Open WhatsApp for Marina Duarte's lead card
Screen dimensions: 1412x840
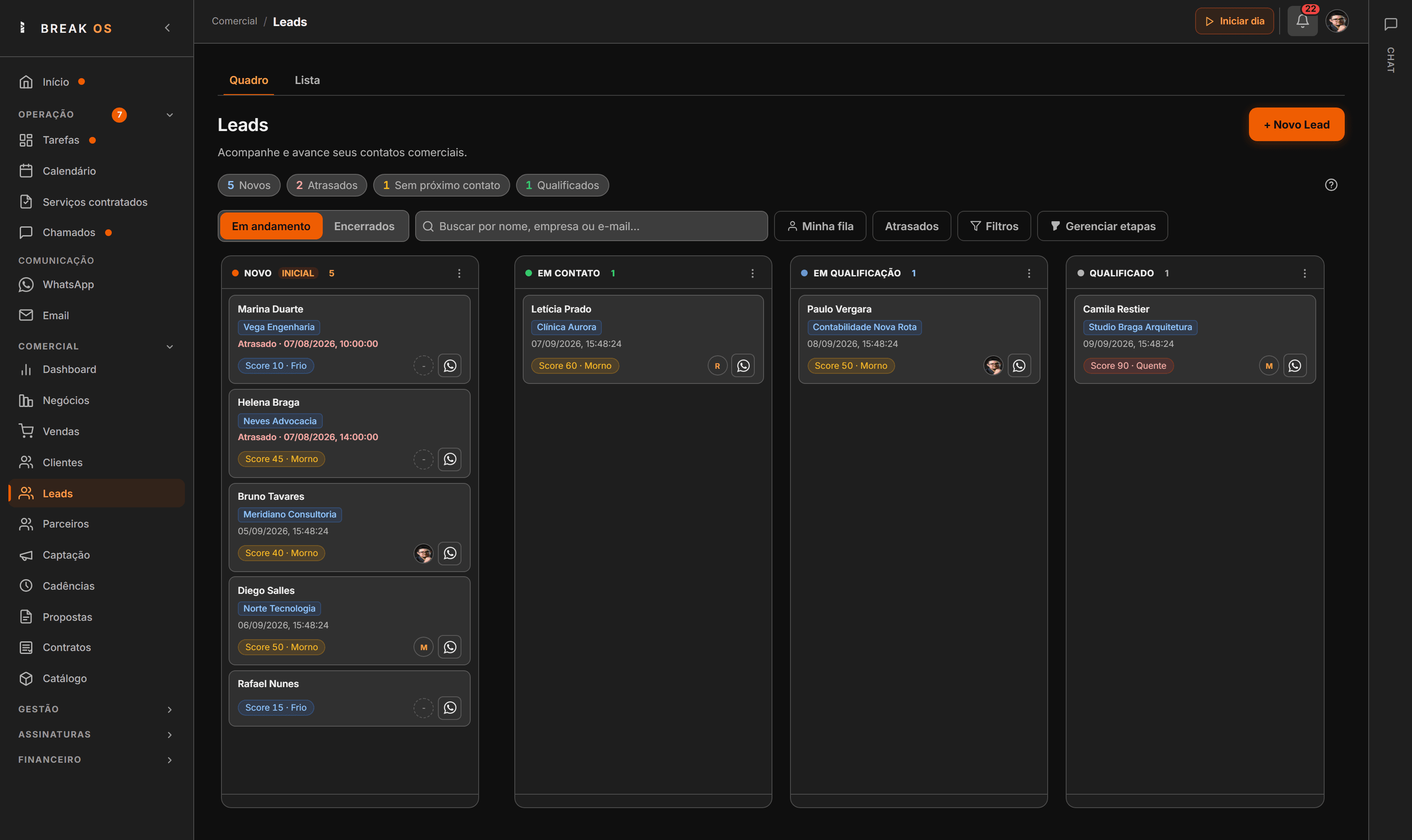[x=450, y=366]
